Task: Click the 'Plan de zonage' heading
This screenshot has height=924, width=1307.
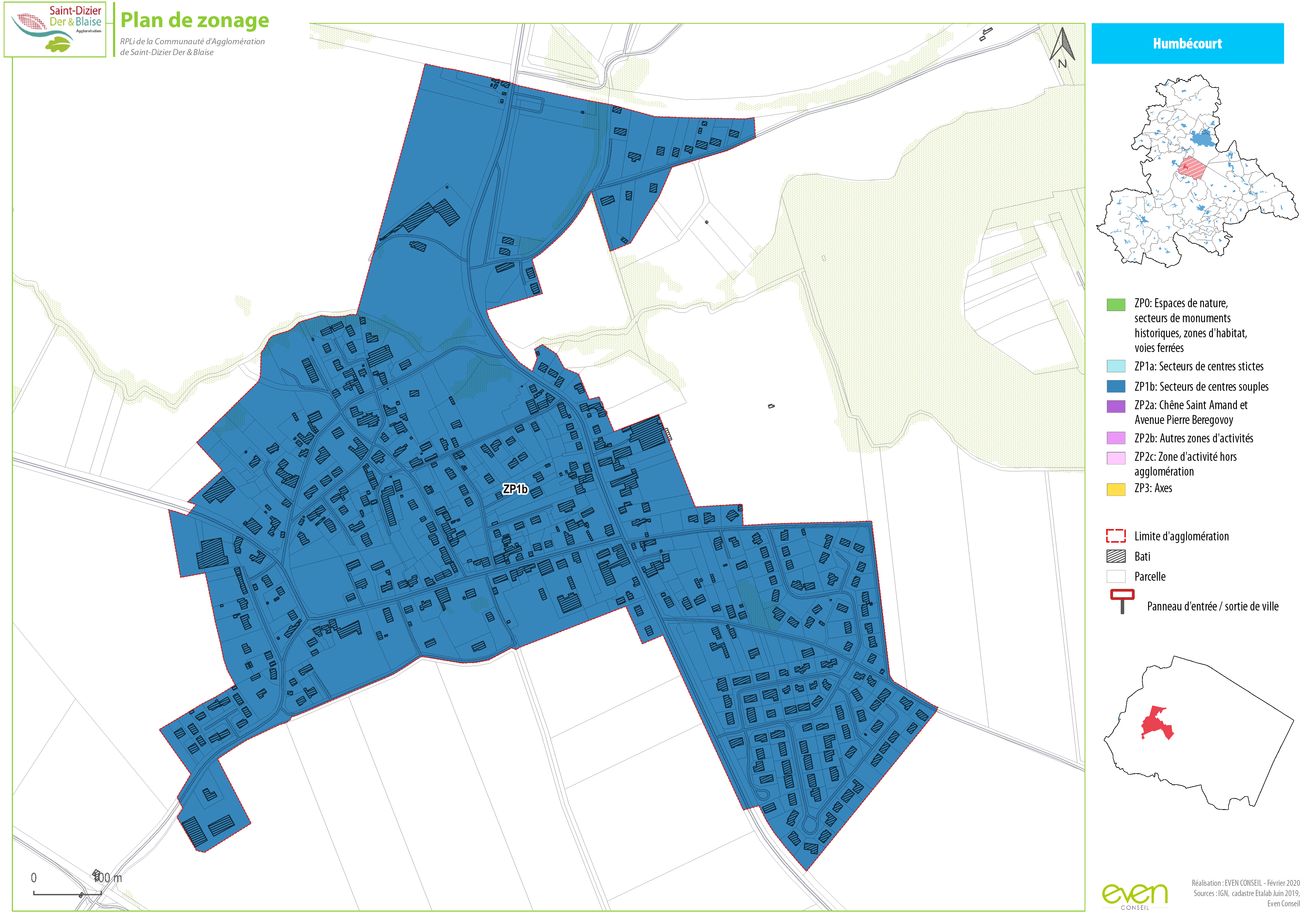Action: click(x=195, y=20)
